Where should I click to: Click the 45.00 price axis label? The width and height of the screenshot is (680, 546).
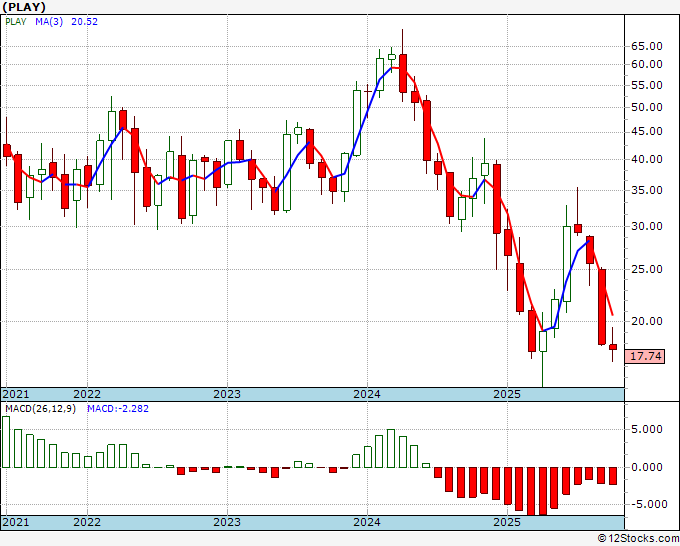click(x=647, y=132)
